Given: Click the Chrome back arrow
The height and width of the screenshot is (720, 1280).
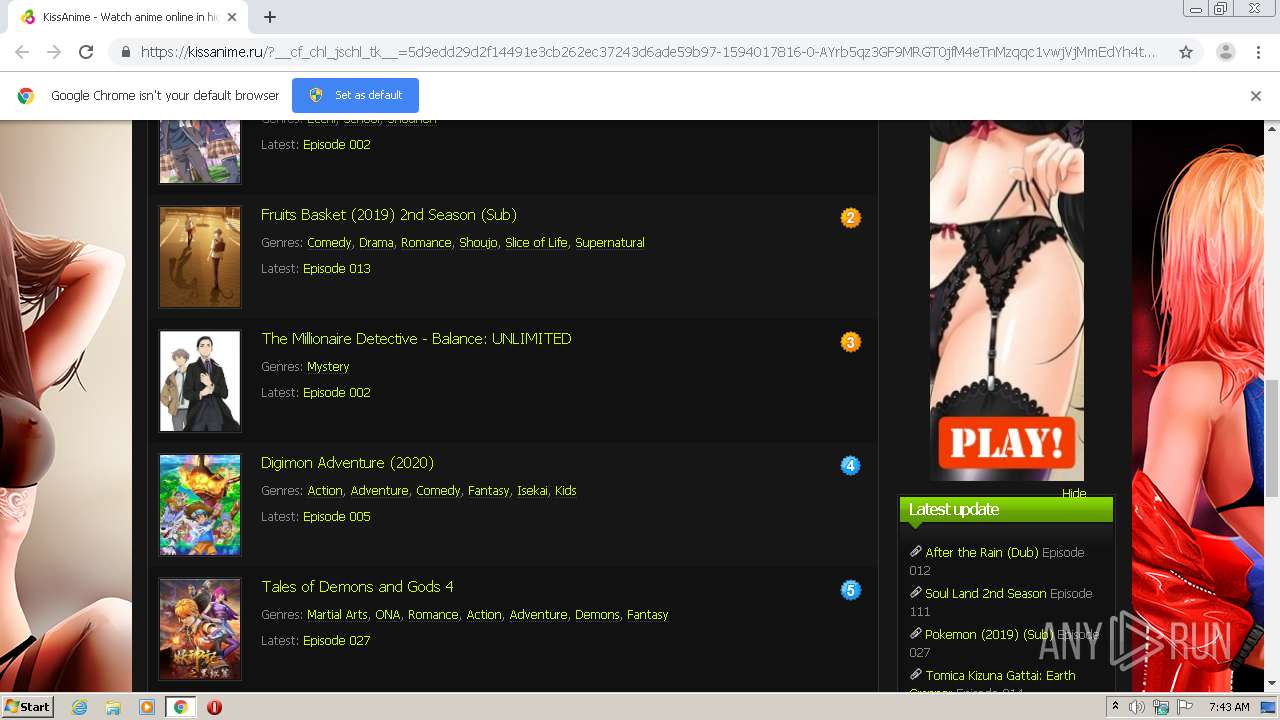Looking at the screenshot, I should (x=22, y=52).
